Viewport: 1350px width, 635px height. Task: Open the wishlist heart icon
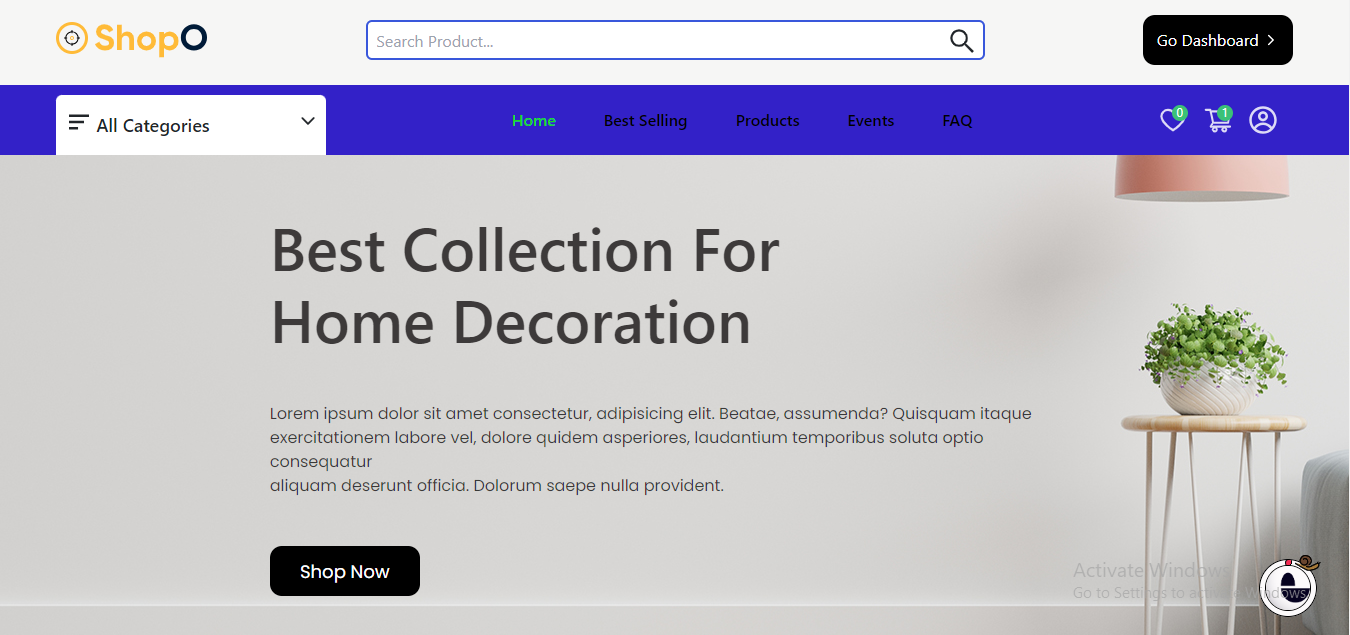click(1171, 121)
